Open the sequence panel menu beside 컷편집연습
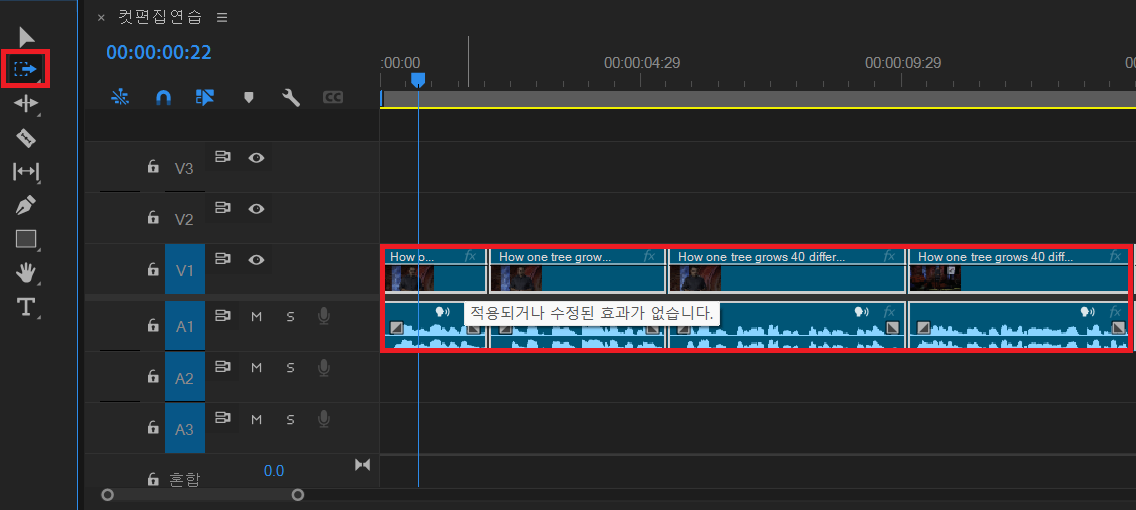 (222, 17)
